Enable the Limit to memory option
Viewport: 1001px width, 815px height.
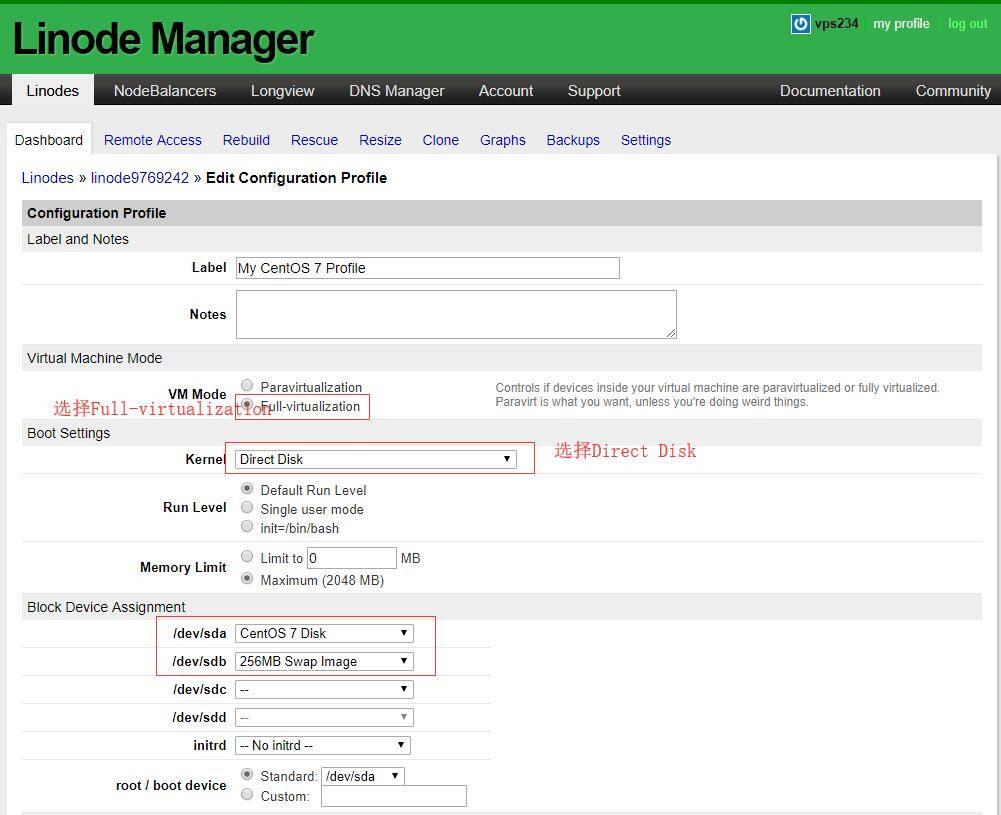tap(247, 557)
